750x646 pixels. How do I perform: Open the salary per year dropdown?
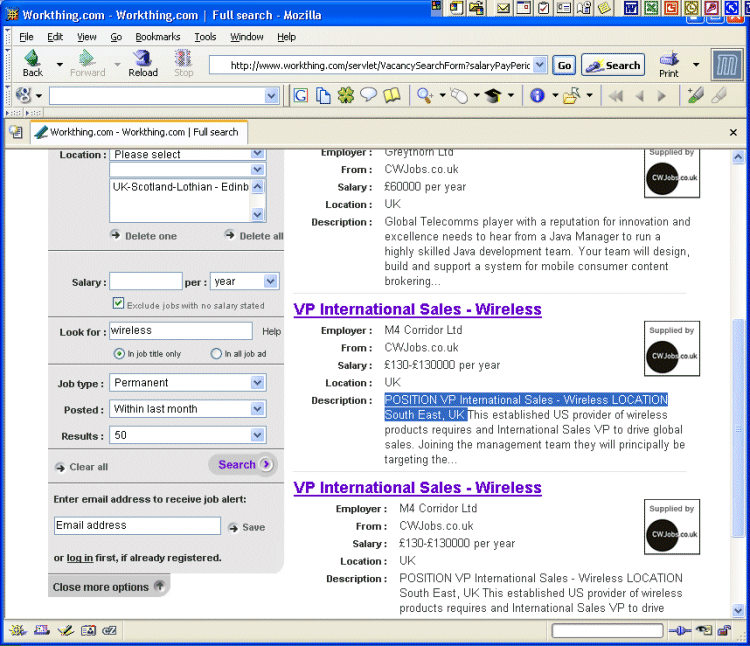click(244, 281)
